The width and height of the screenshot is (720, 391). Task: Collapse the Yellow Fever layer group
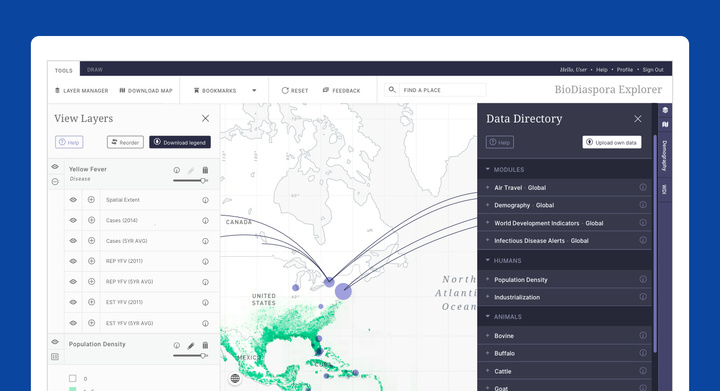pos(55,182)
